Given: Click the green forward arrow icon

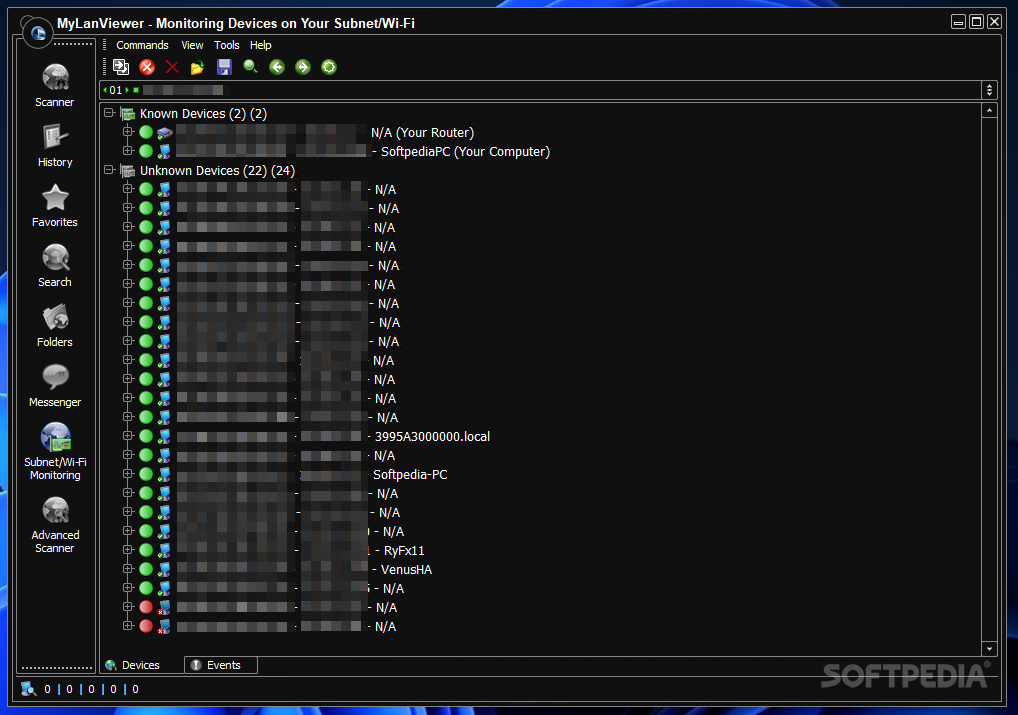Looking at the screenshot, I should point(303,67).
